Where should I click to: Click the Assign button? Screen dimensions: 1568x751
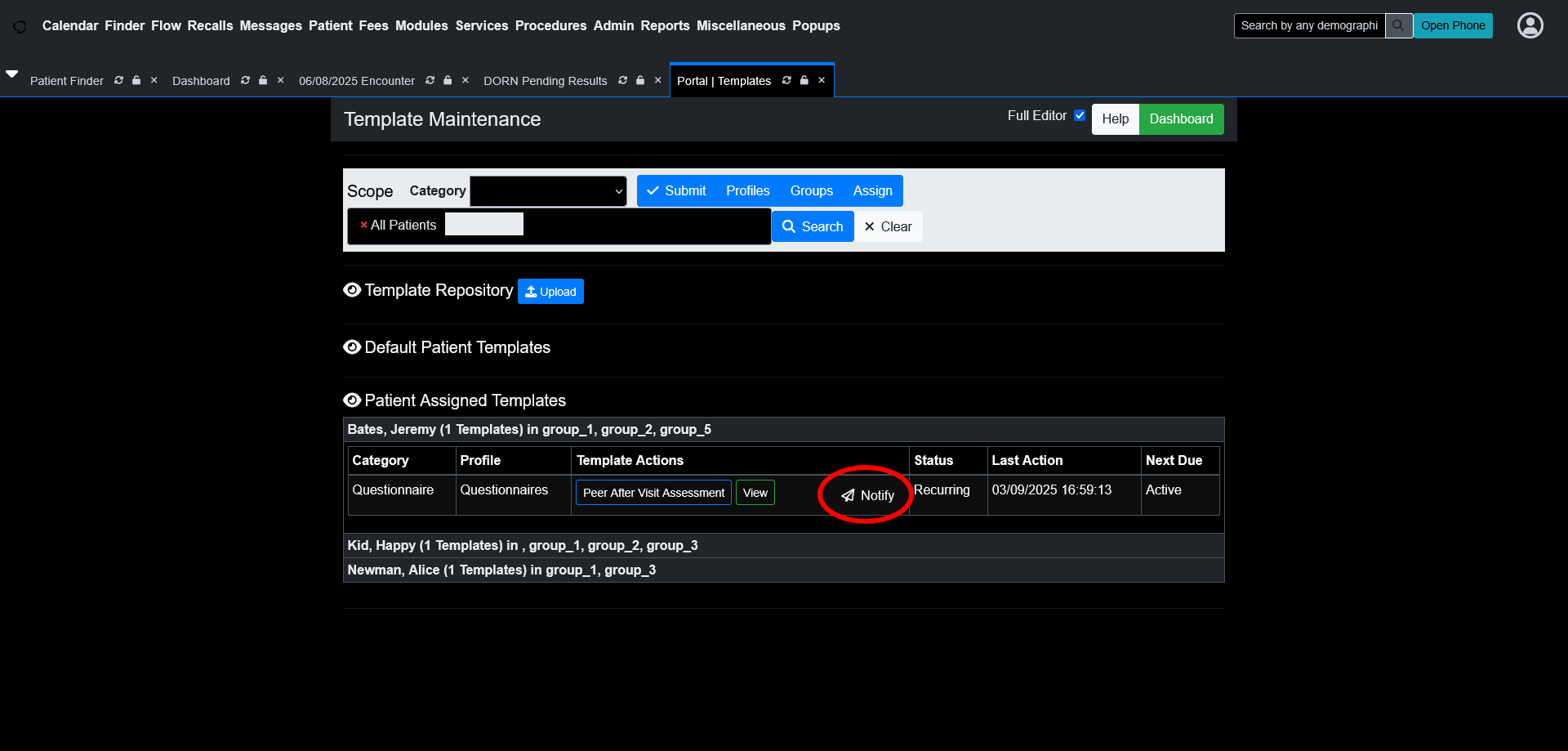(x=872, y=191)
